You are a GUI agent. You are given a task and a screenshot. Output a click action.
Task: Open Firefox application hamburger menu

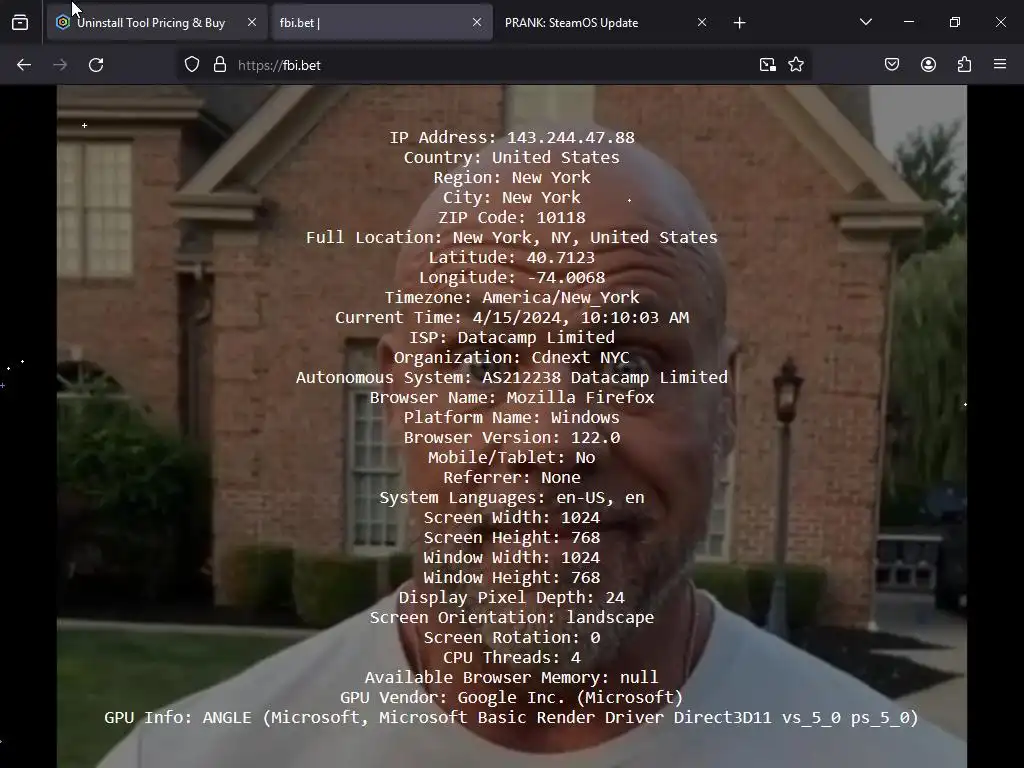click(1000, 65)
